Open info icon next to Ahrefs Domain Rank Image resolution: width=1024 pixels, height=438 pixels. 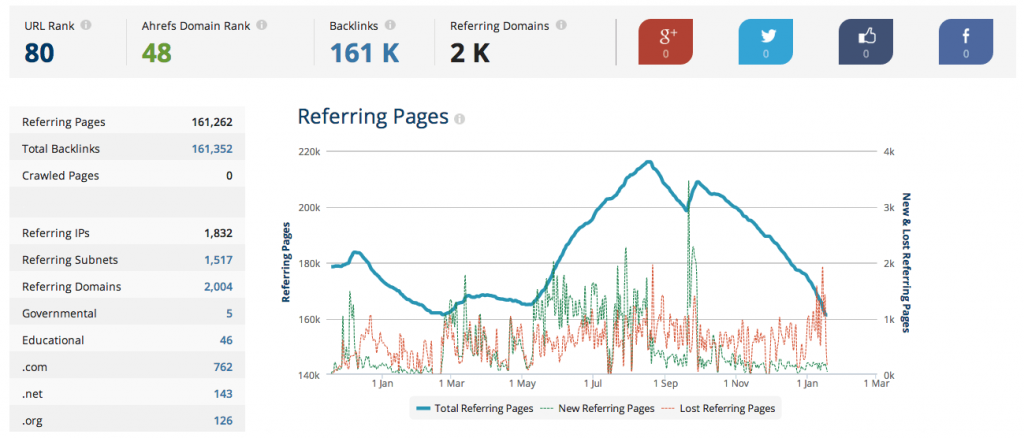coord(262,26)
